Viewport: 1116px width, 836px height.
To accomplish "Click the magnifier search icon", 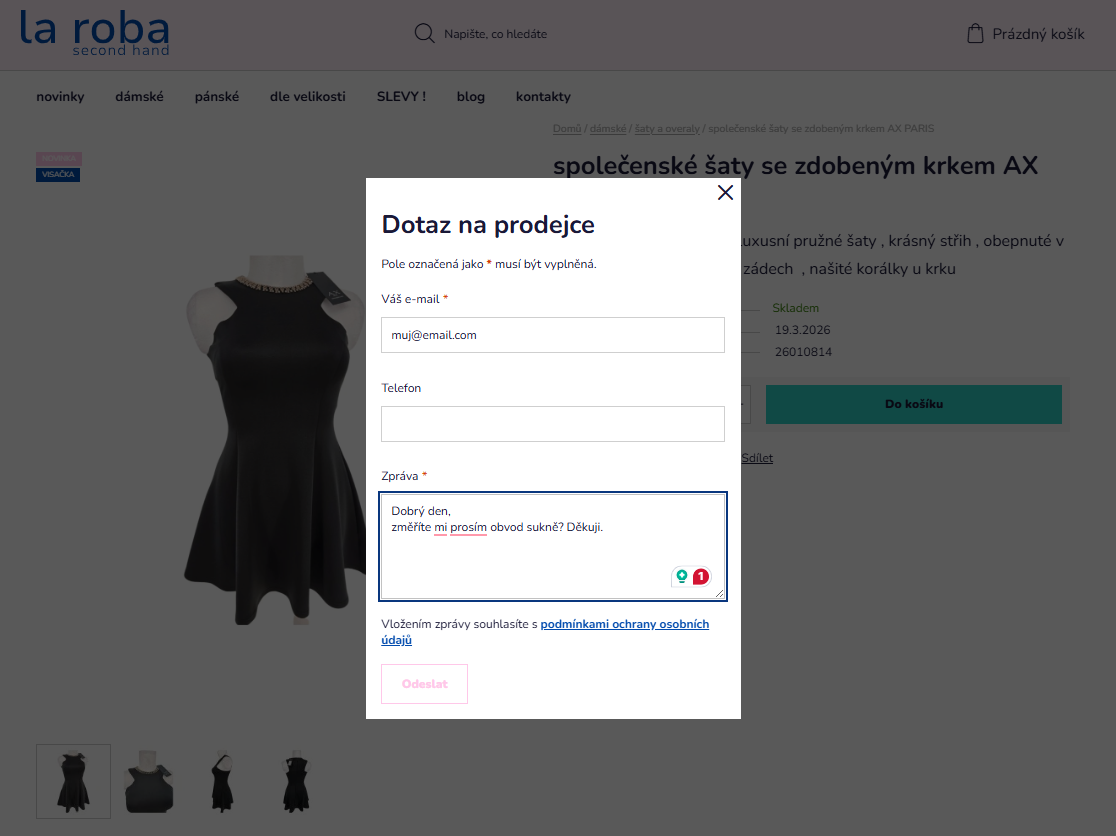I will [424, 34].
